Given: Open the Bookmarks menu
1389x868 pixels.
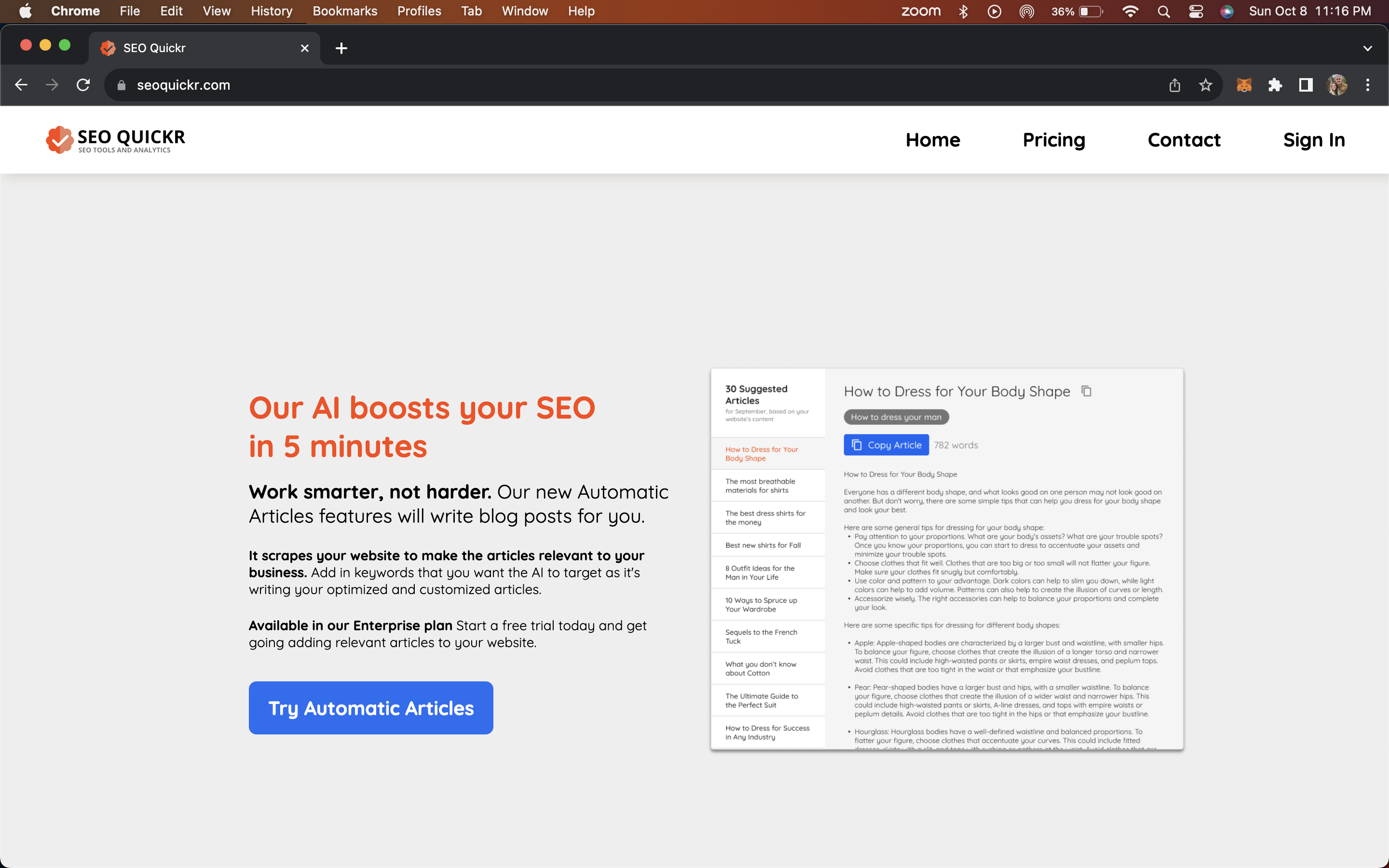Looking at the screenshot, I should [344, 12].
